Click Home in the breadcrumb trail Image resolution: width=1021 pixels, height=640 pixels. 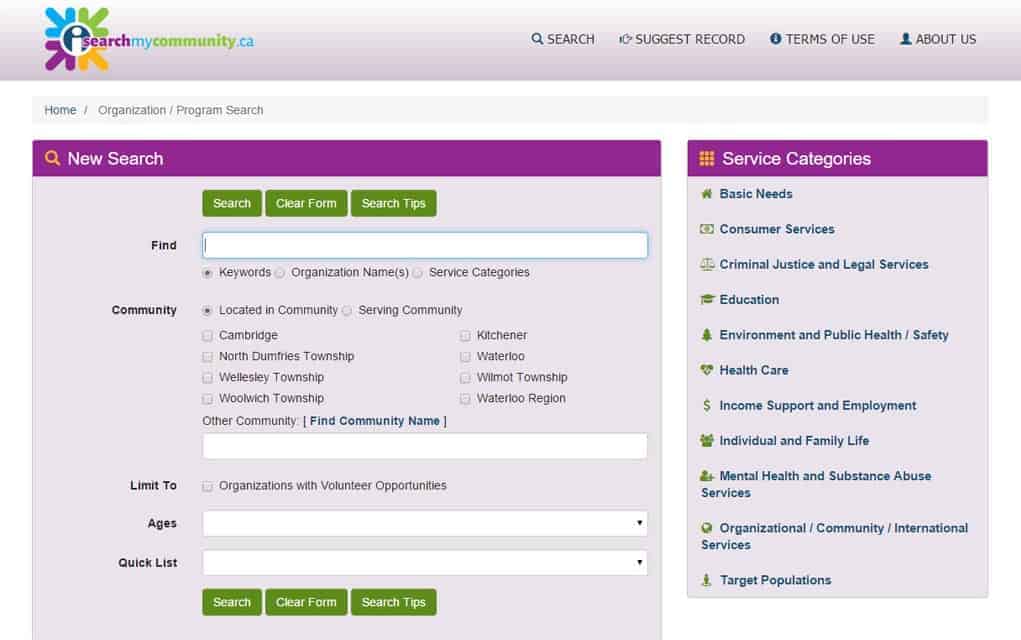point(60,110)
